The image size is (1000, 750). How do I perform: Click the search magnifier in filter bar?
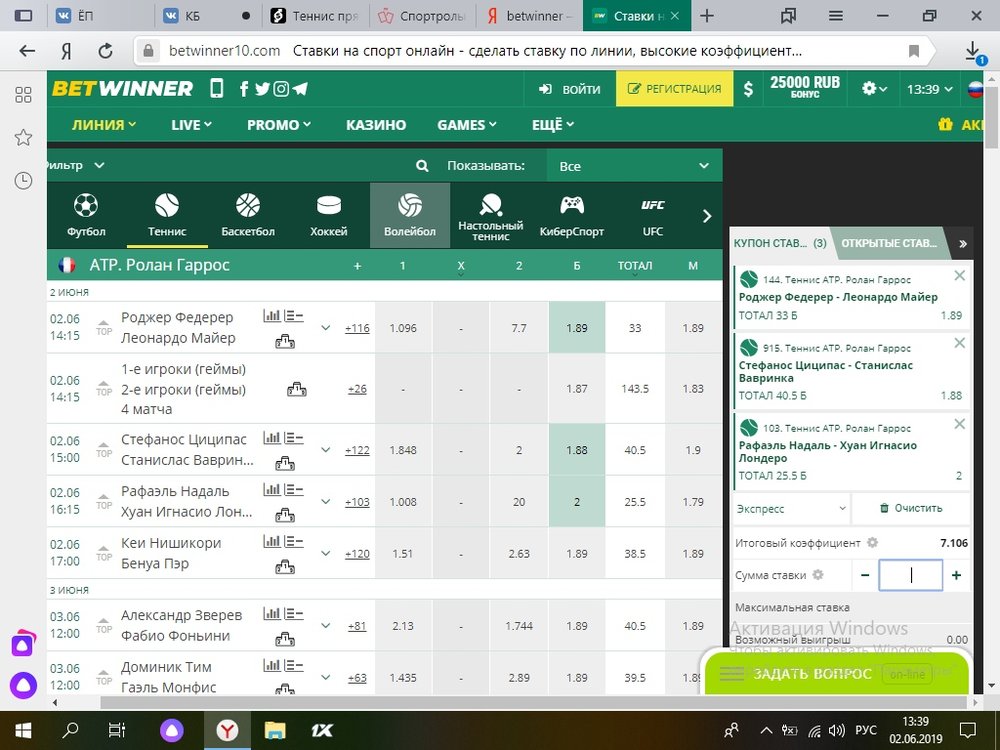(422, 166)
